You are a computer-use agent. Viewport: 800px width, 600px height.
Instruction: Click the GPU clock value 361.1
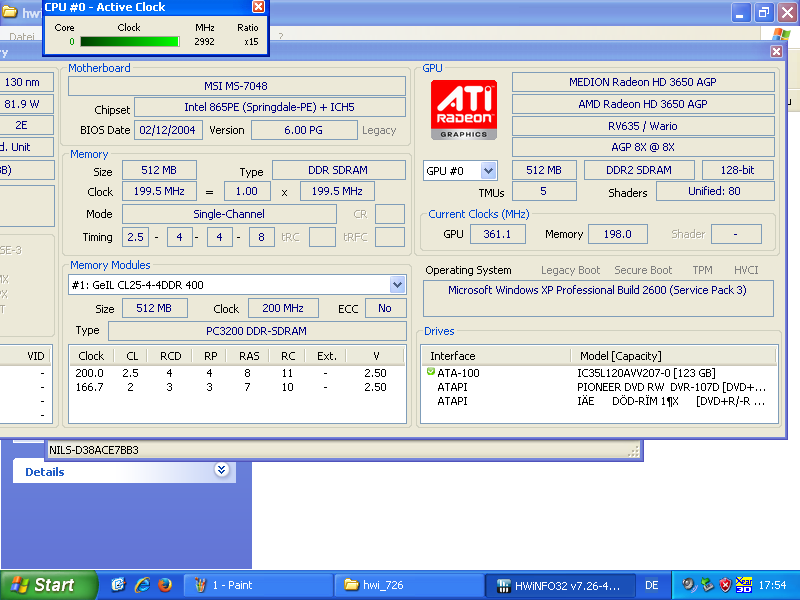[497, 234]
